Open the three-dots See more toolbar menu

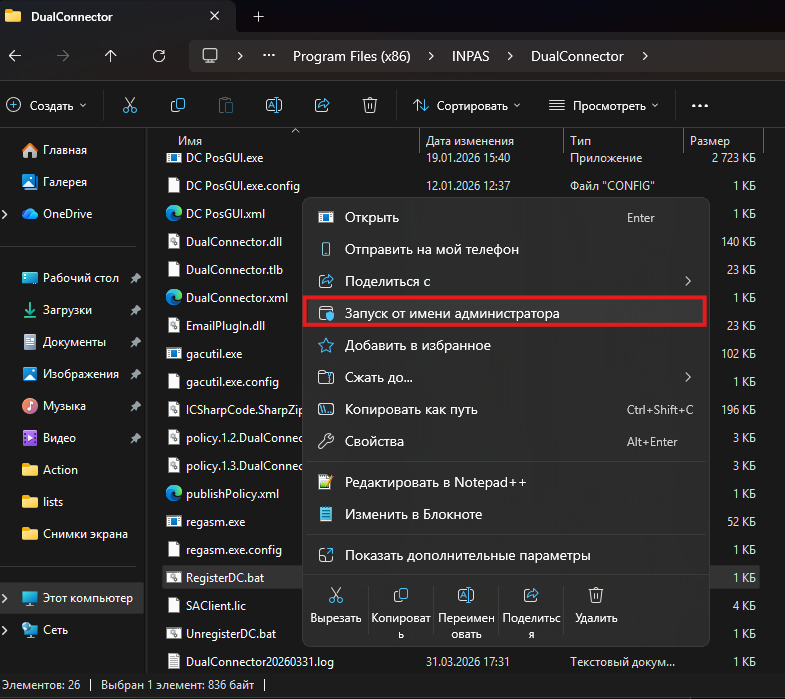point(699,105)
